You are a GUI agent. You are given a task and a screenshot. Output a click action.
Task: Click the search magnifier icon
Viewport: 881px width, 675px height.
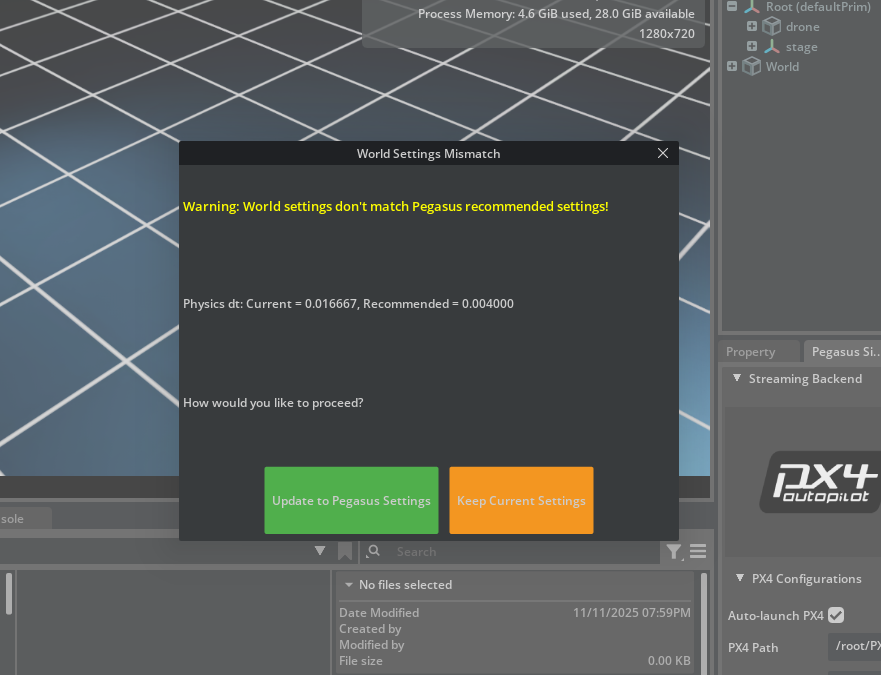click(374, 552)
